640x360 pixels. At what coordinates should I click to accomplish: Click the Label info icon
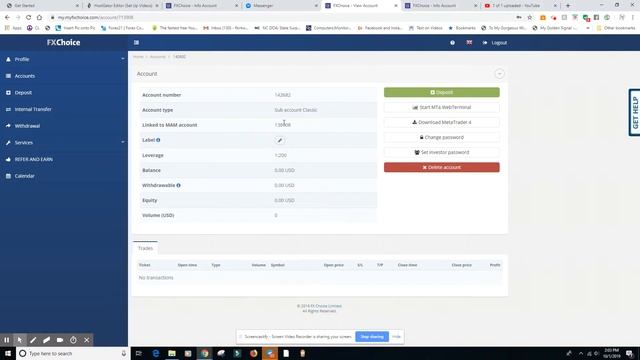pos(158,140)
